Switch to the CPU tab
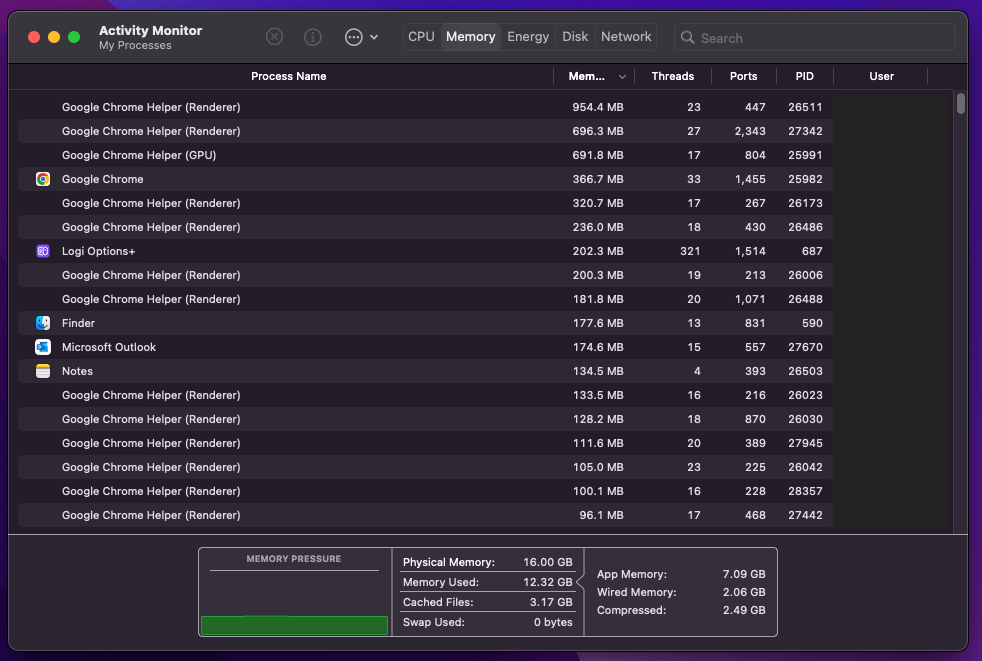 click(421, 37)
